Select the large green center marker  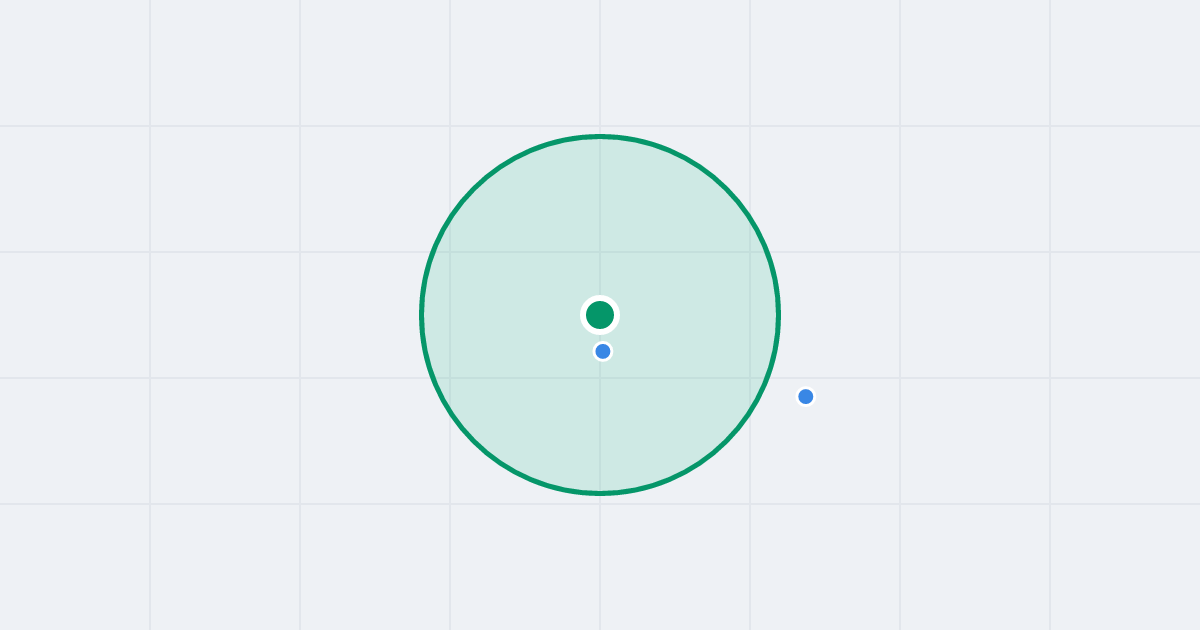click(x=600, y=315)
